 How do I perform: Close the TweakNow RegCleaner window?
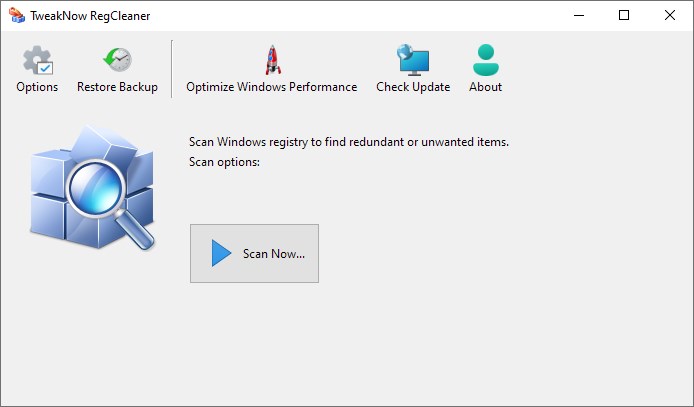(670, 15)
